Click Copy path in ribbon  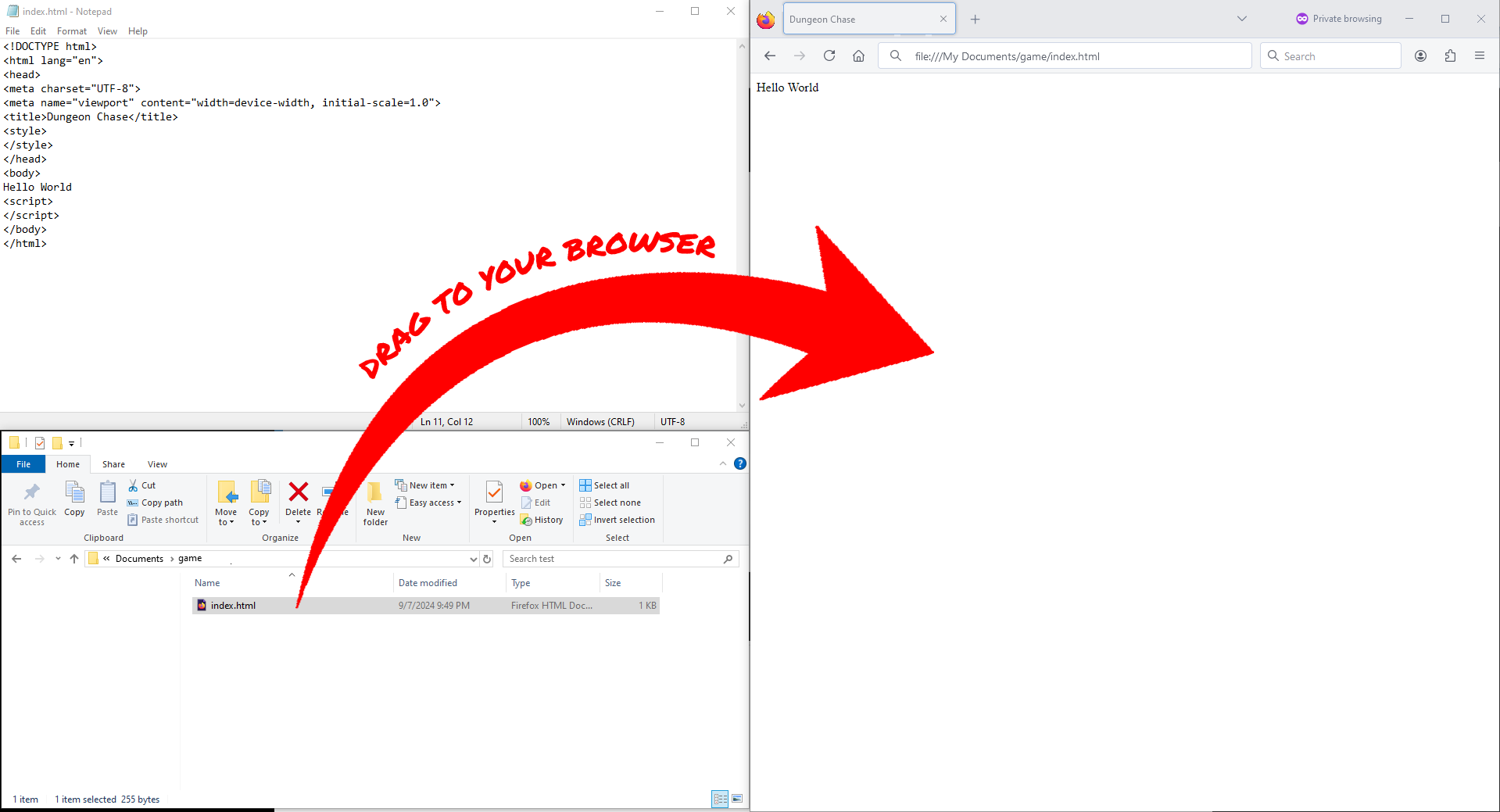tap(155, 503)
